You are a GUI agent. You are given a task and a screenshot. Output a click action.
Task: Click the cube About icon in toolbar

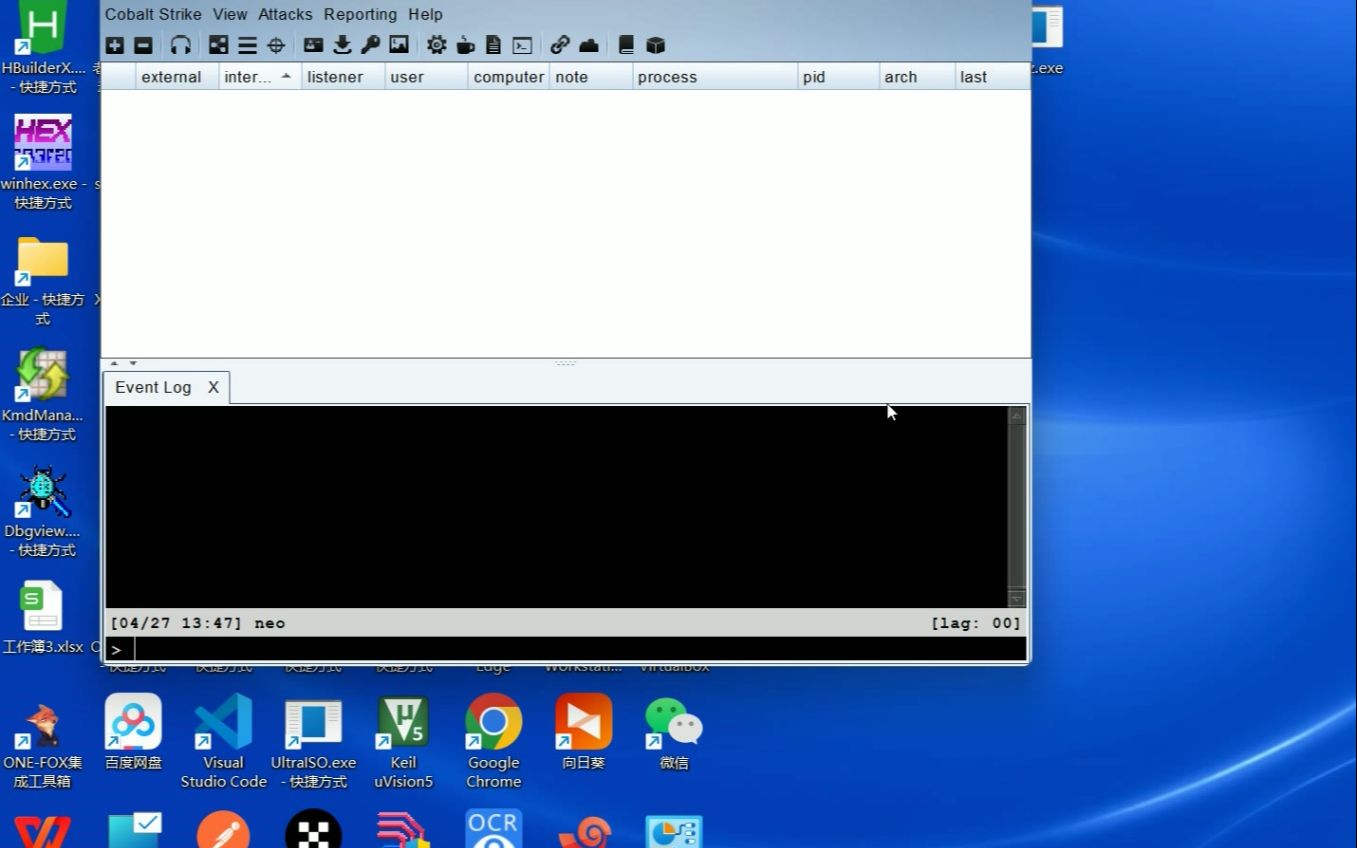(x=655, y=45)
